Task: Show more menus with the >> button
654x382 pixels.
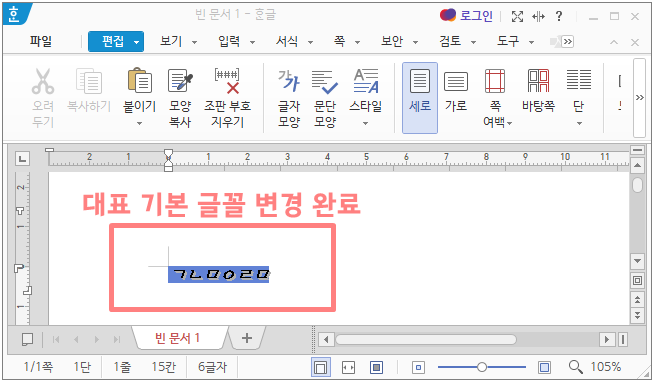Action: [567, 41]
